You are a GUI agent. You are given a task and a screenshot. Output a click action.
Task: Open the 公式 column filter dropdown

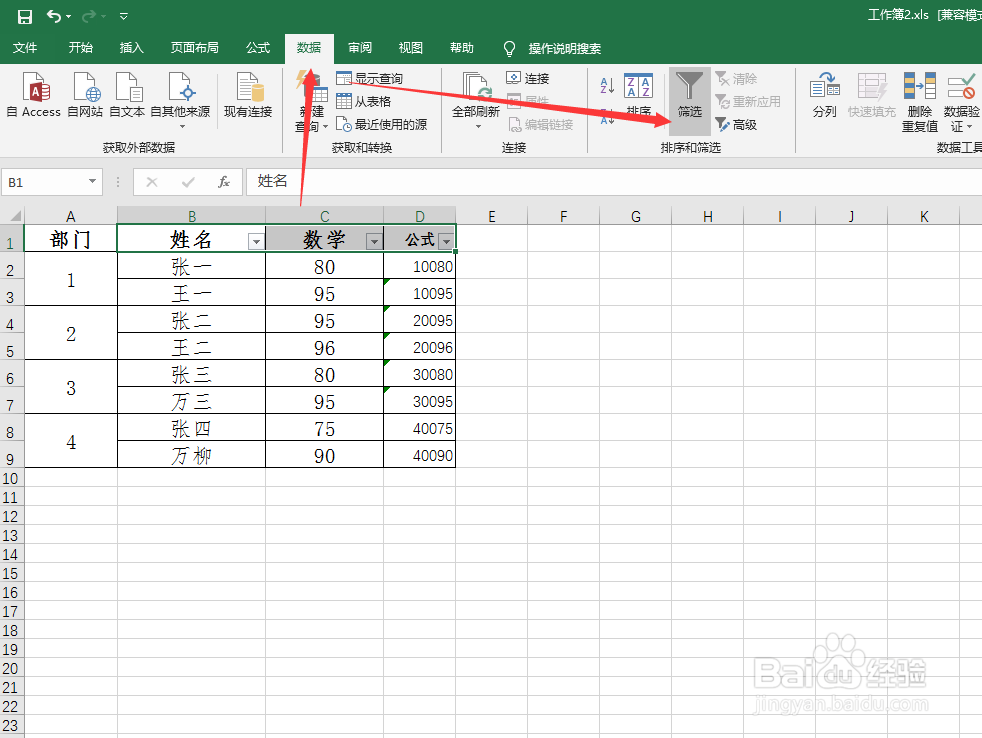447,241
